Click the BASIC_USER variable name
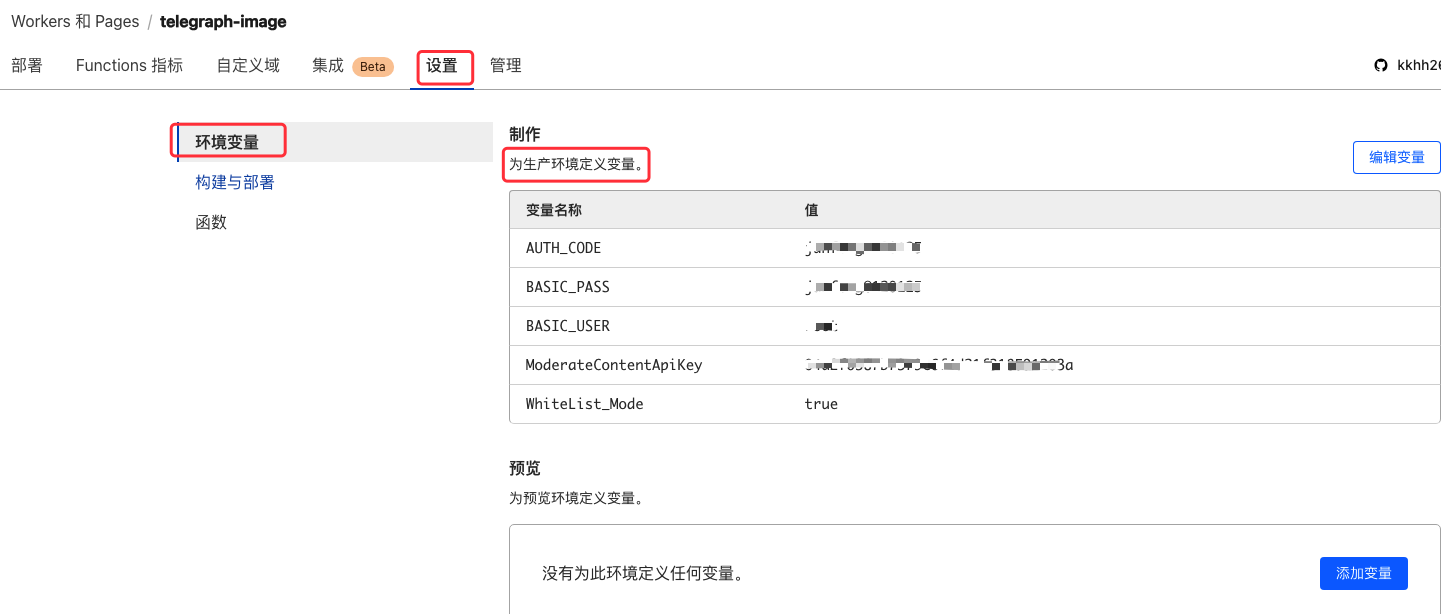The width and height of the screenshot is (1441, 614). tap(568, 326)
